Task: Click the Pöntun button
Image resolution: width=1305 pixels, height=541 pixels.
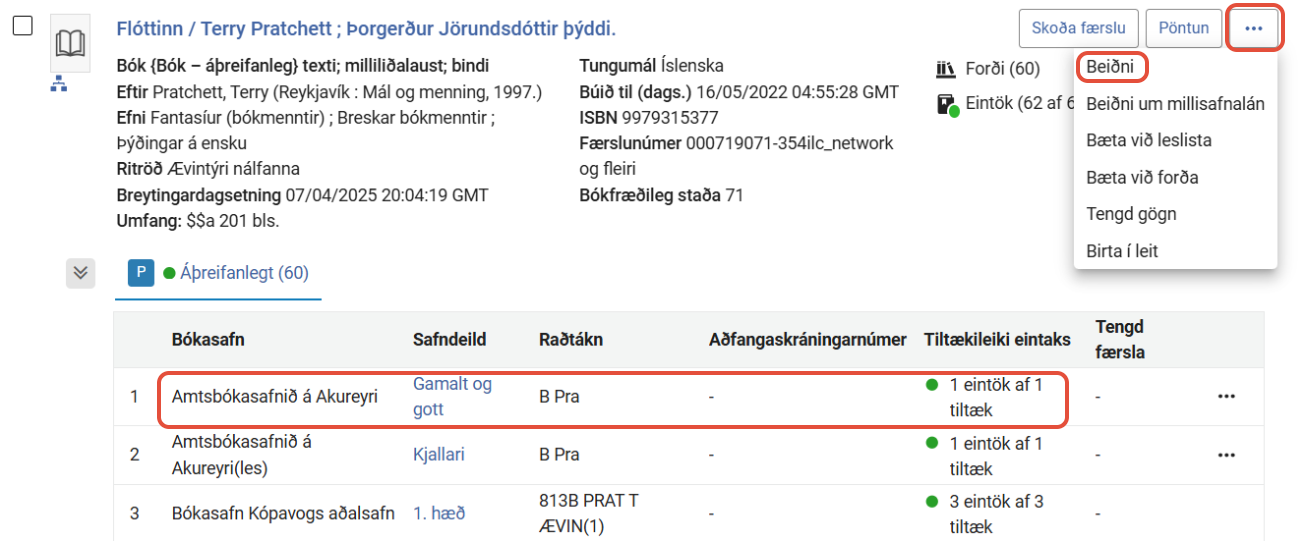Action: pos(1184,28)
